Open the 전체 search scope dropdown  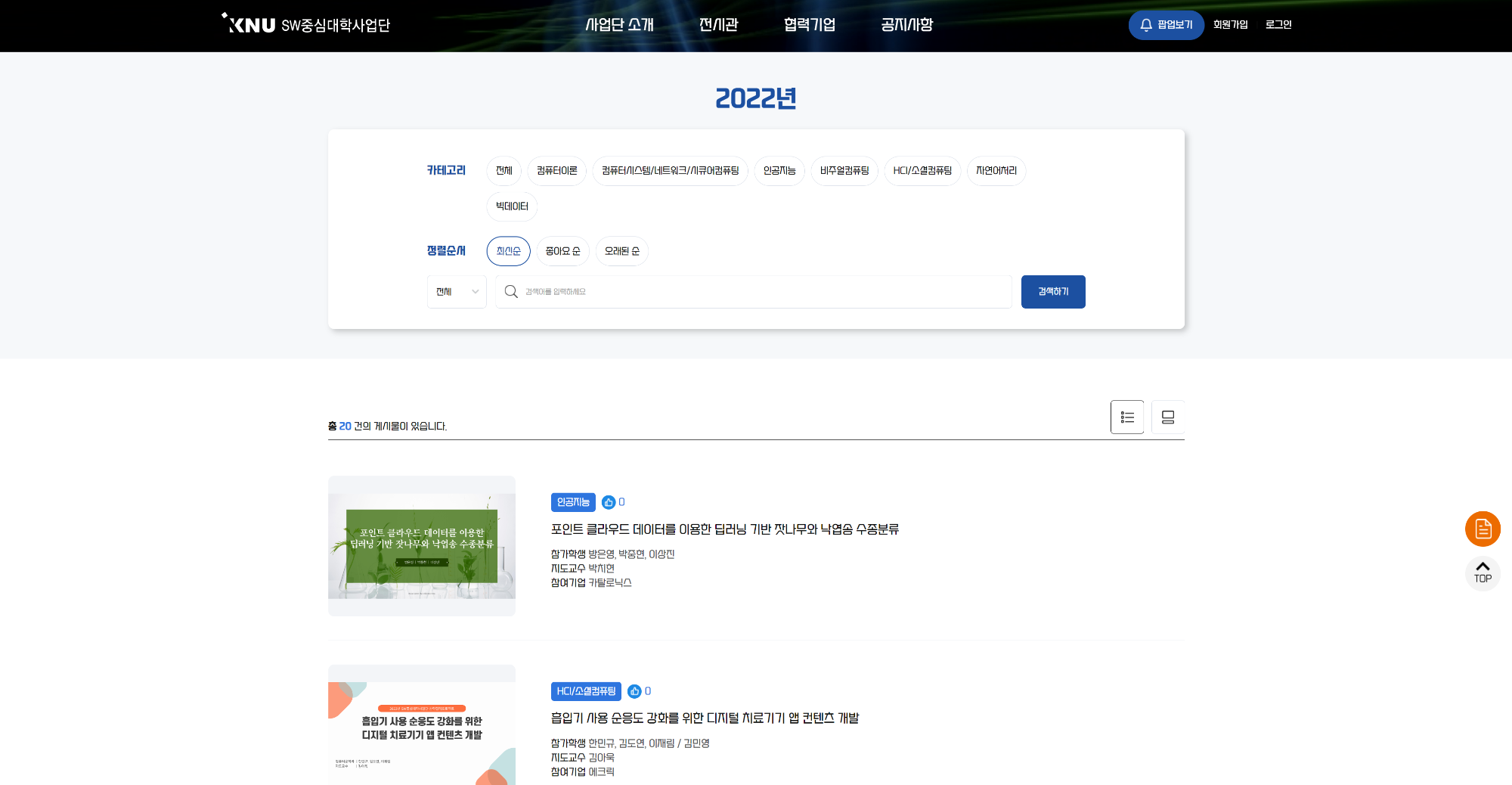(457, 292)
